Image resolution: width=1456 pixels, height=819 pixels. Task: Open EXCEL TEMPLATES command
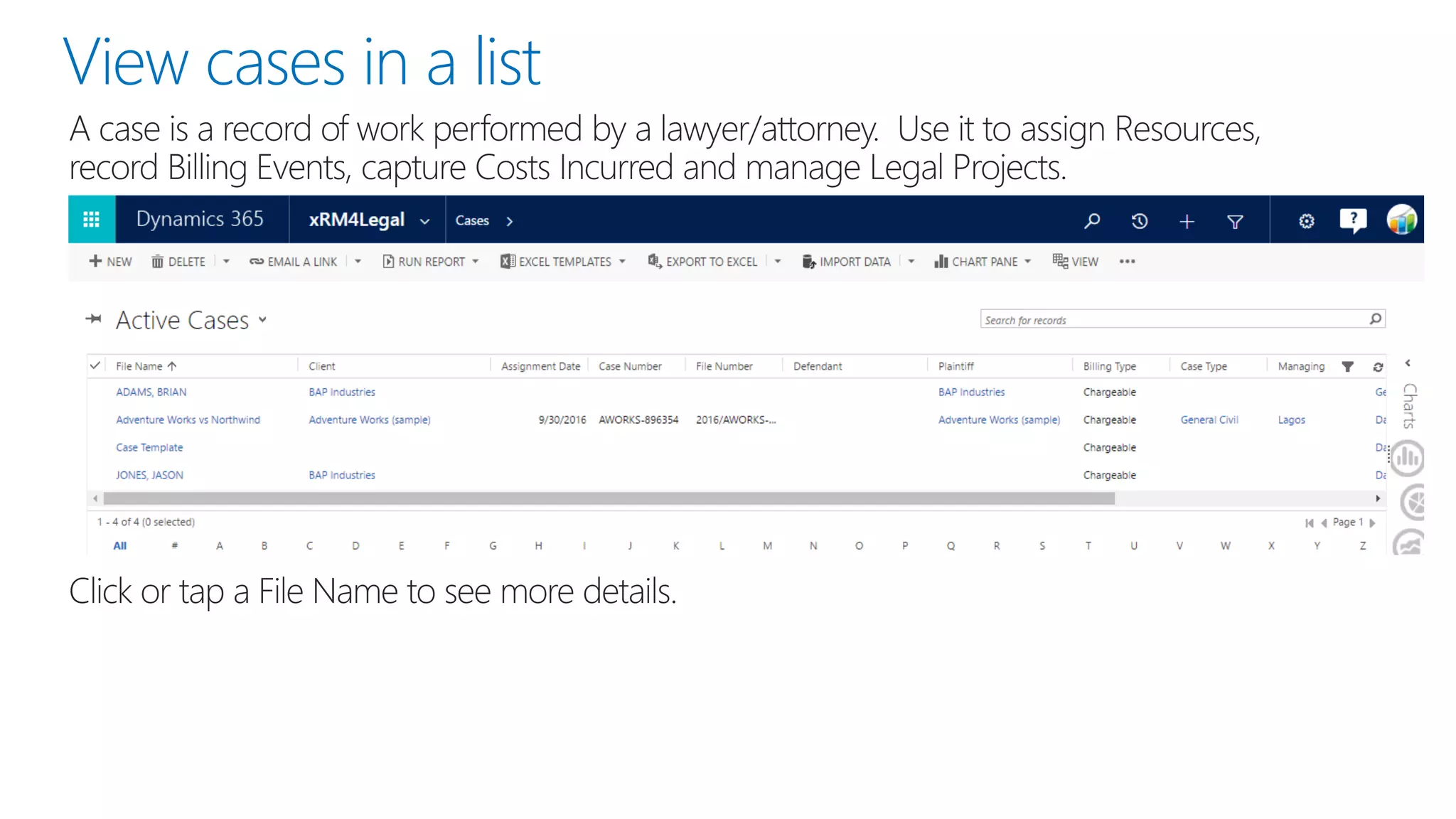pyautogui.click(x=563, y=262)
